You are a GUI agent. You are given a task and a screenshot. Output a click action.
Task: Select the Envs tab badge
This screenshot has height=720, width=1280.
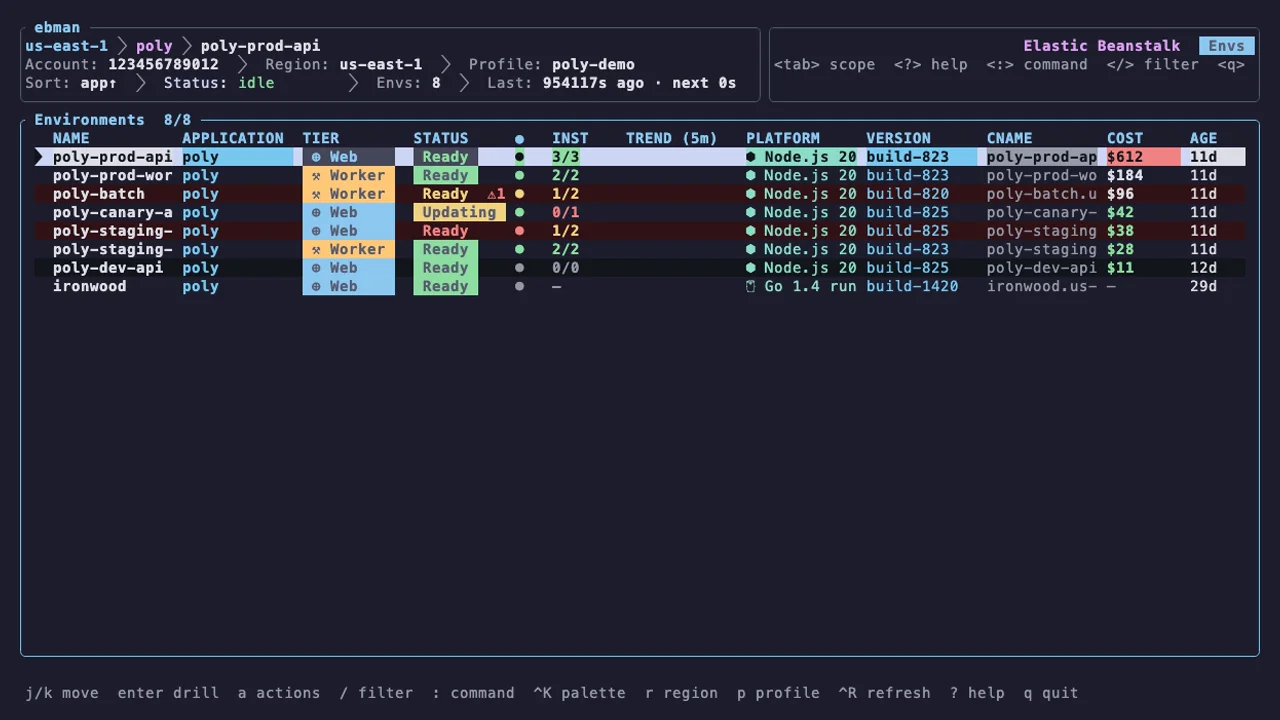point(1227,46)
